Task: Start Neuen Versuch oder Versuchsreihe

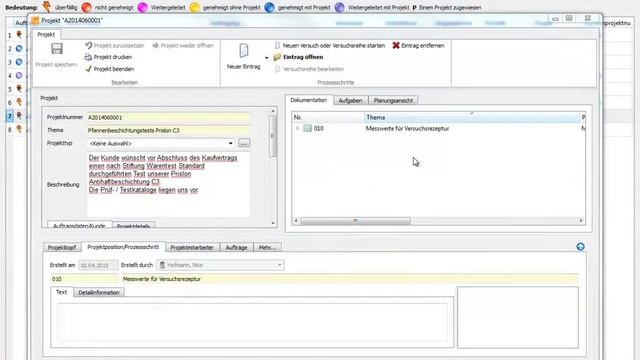Action: coord(329,45)
